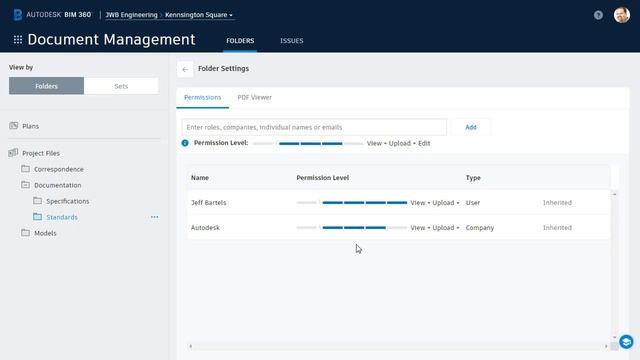Open the Correspondence folder
The height and width of the screenshot is (360, 640).
coord(58,169)
